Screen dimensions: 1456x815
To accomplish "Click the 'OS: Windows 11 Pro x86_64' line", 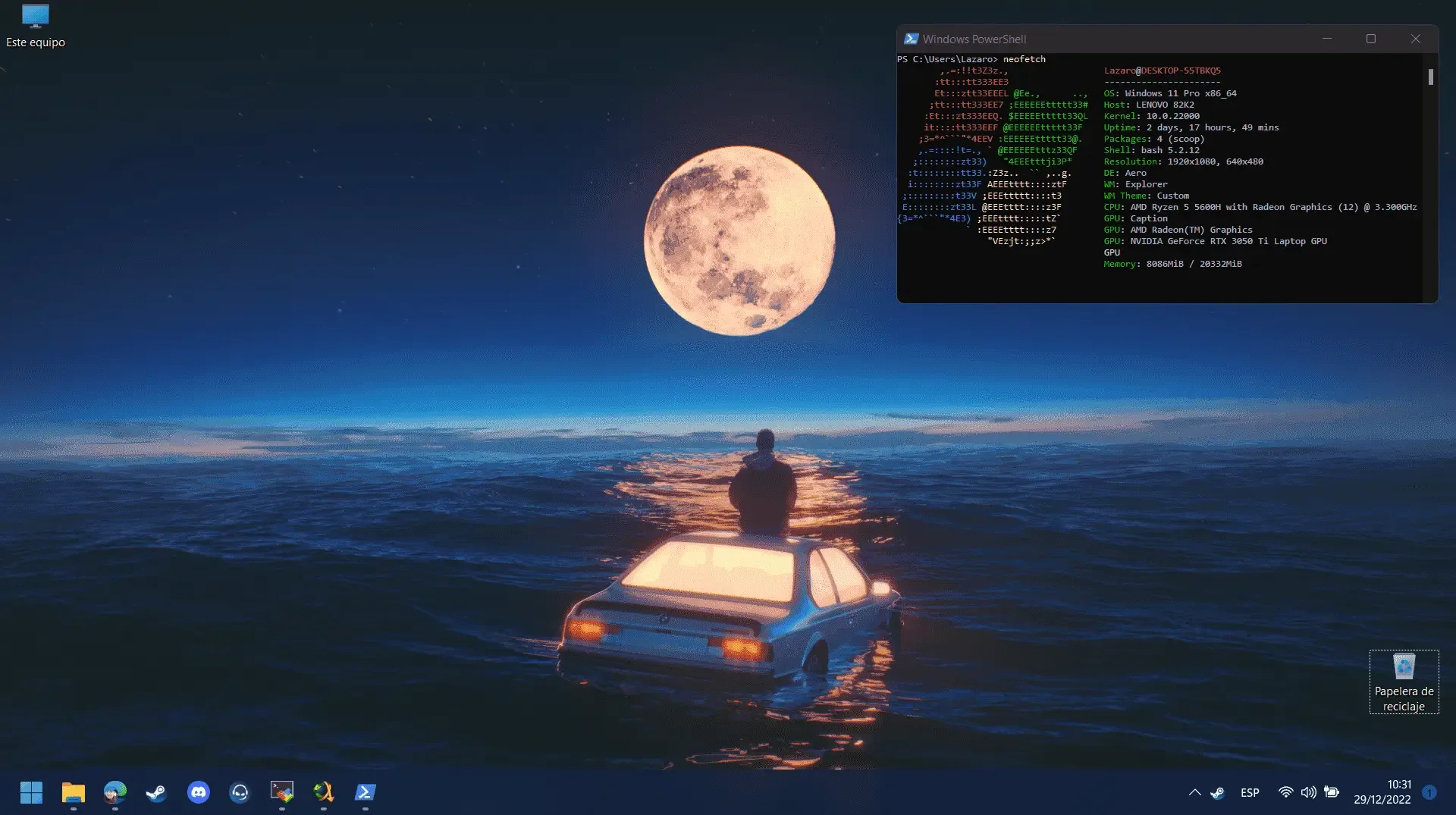I will coord(1170,93).
